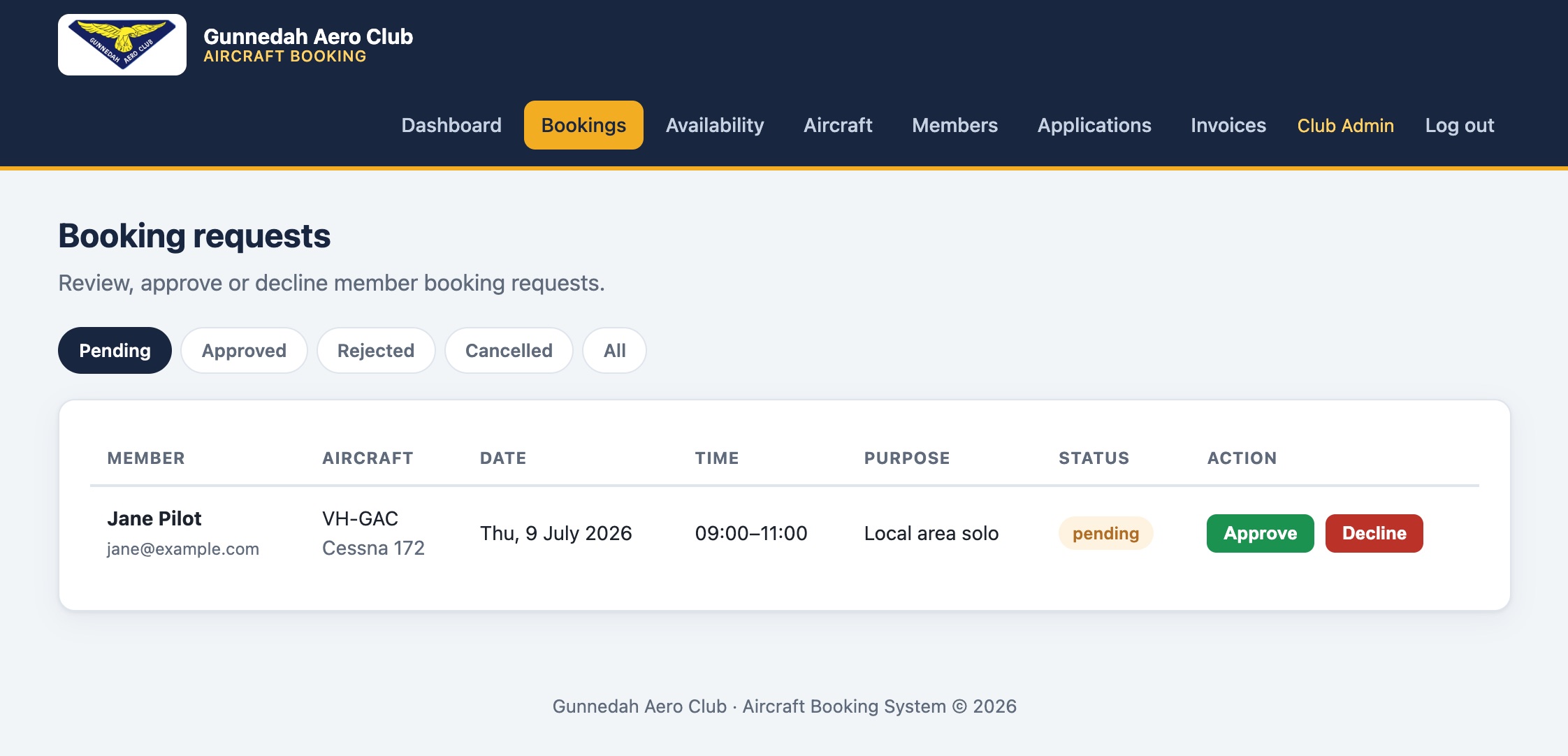Screen dimensions: 1568x756
Task: Switch to the Rejected filter
Action: (x=376, y=350)
